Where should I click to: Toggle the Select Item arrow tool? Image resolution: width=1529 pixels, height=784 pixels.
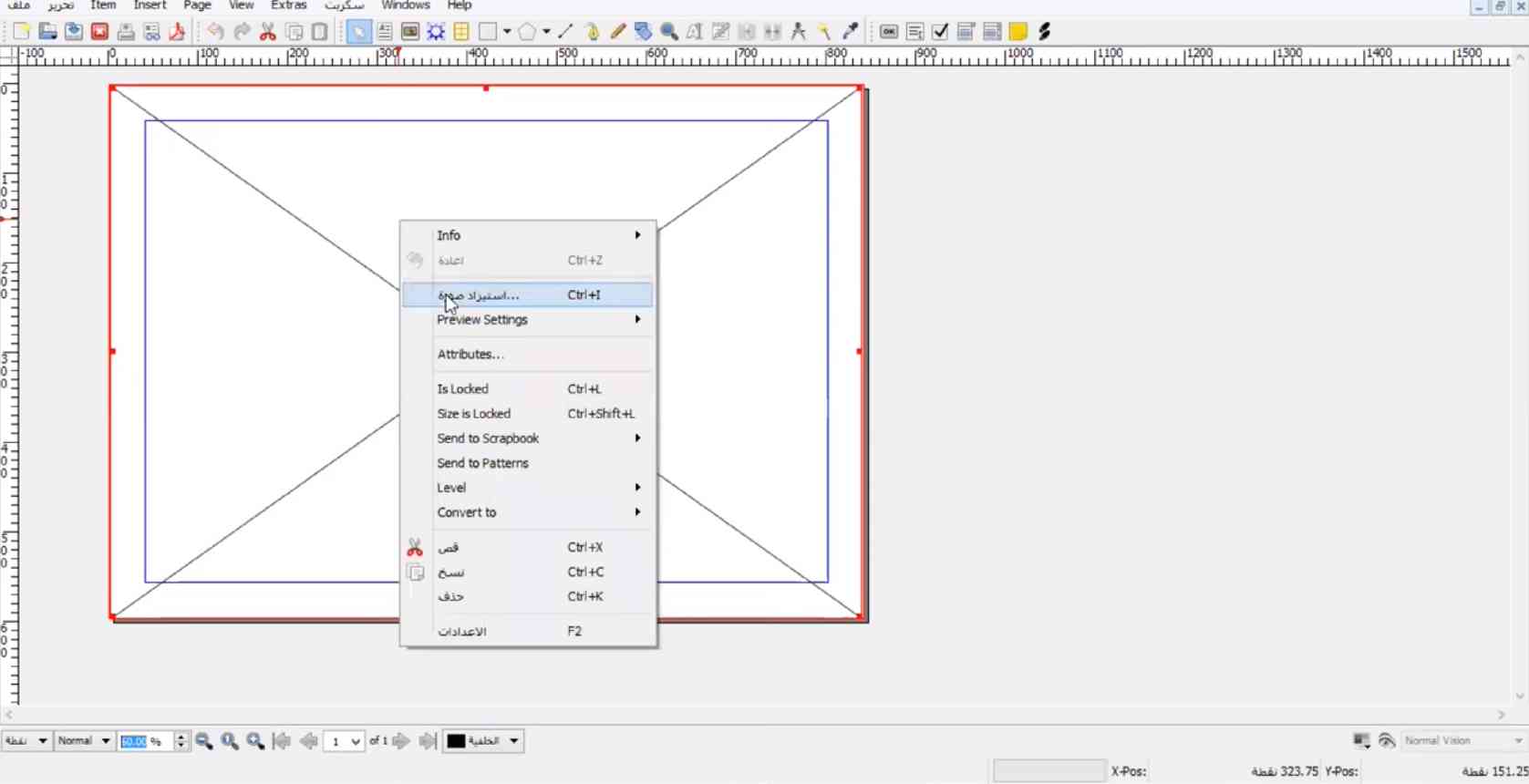(x=358, y=32)
